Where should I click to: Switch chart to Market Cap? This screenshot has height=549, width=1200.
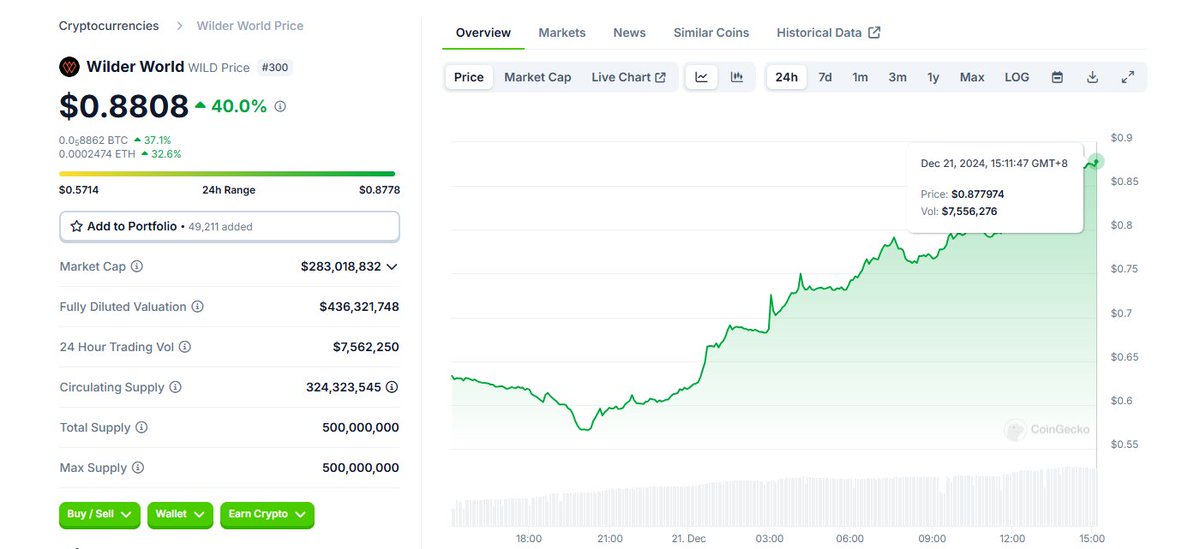(537, 77)
